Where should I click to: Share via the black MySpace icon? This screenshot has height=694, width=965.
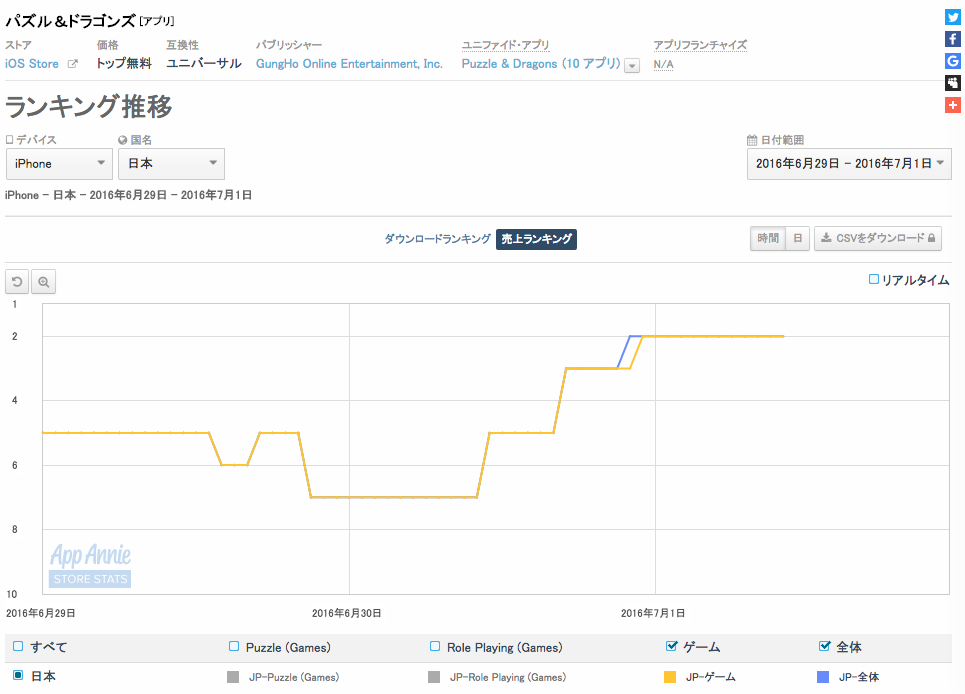(x=953, y=83)
